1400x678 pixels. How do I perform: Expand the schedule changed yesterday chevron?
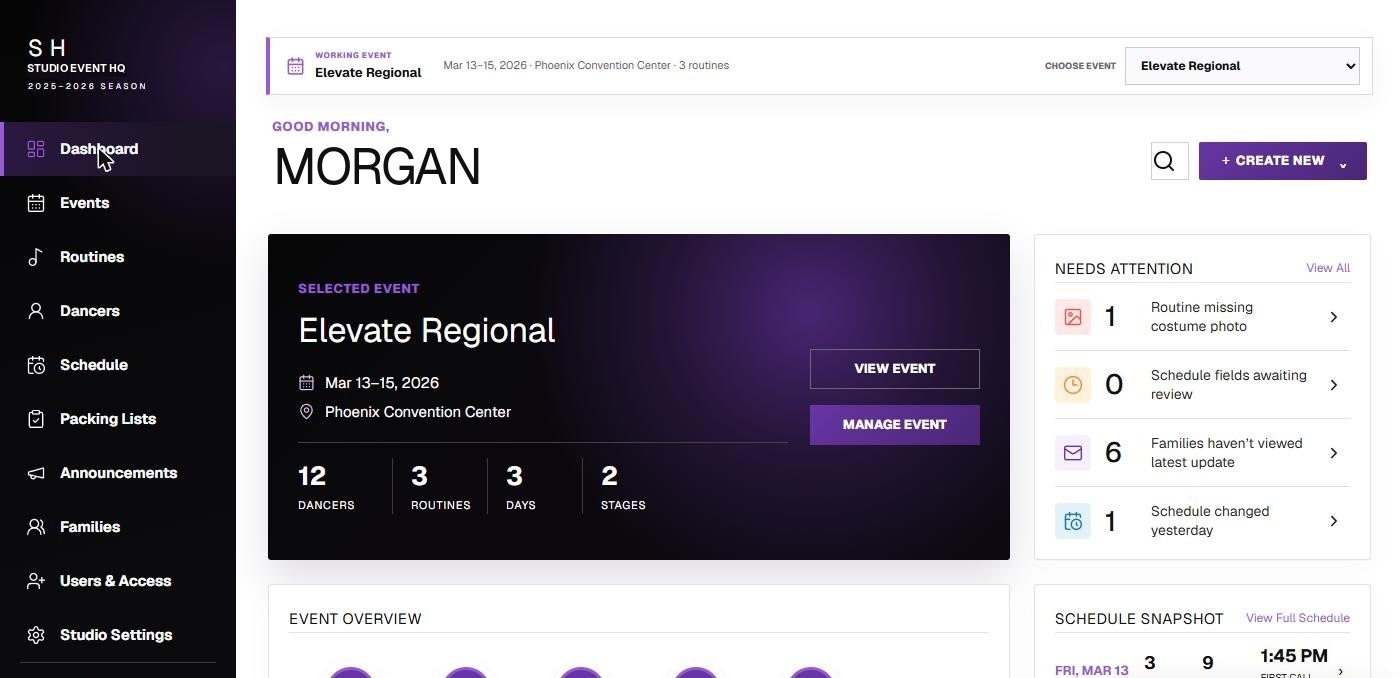tap(1333, 521)
